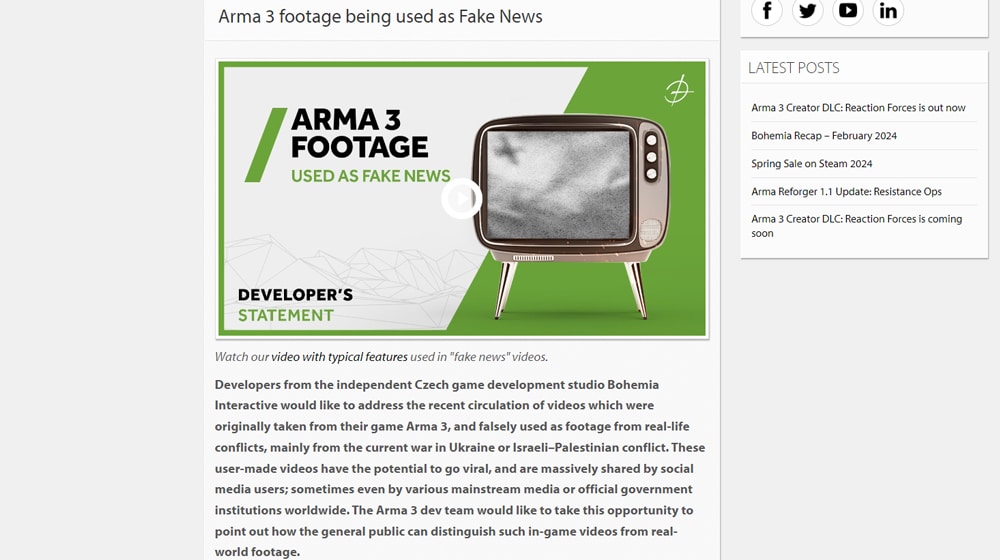
Task: Open the LinkedIn social icon
Action: pyautogui.click(x=888, y=11)
